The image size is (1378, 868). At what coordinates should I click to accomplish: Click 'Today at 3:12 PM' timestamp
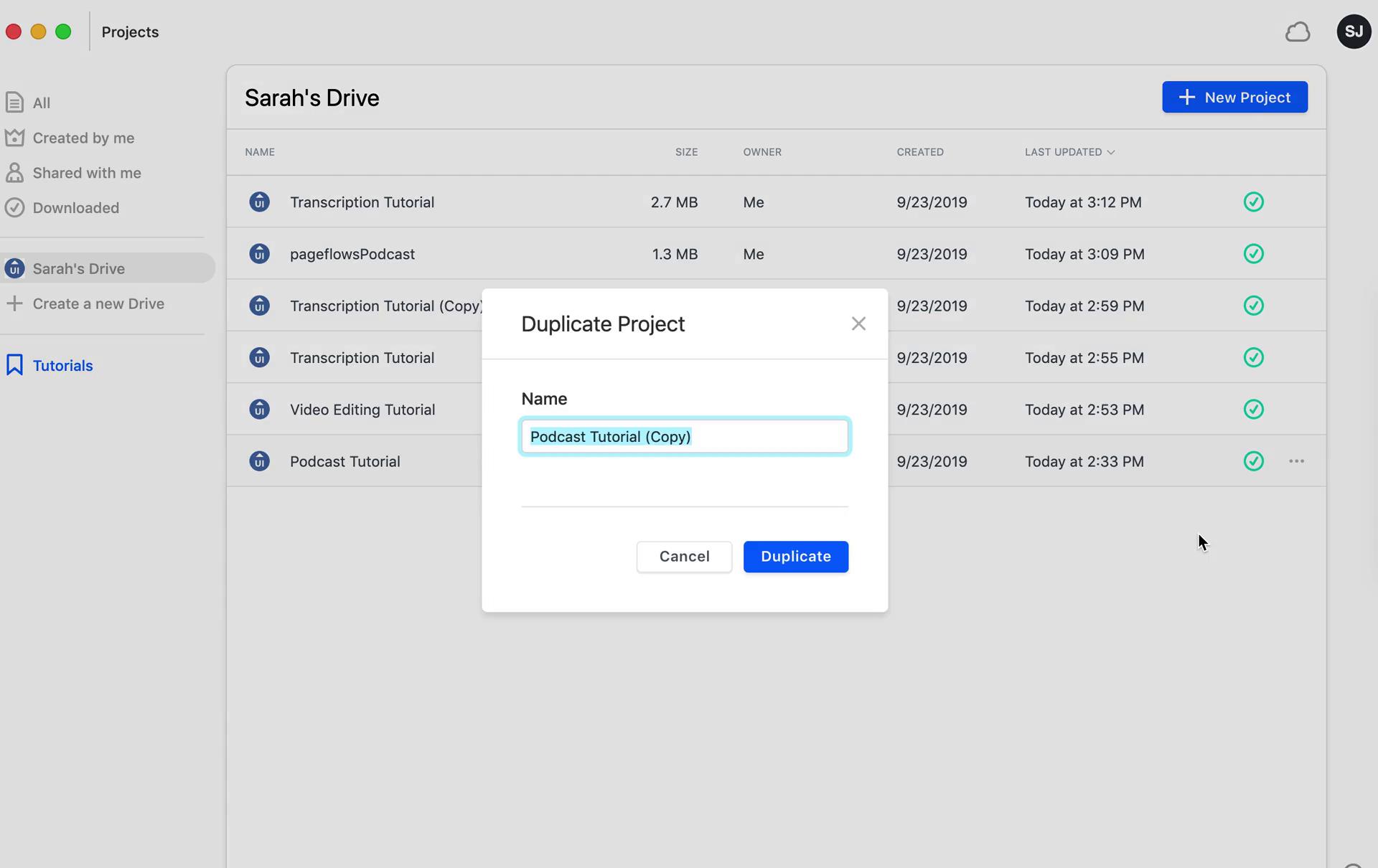tap(1083, 202)
